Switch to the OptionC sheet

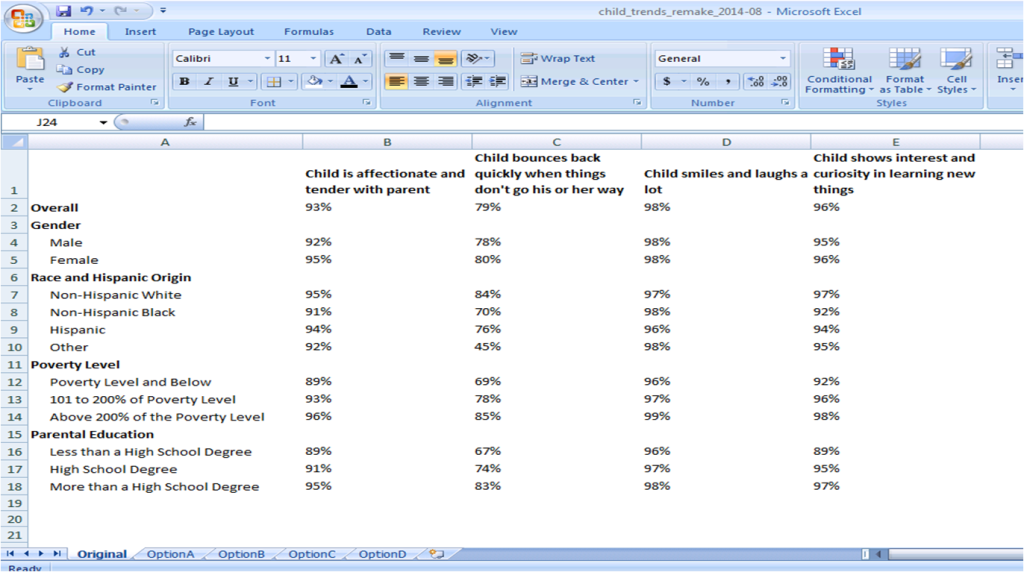coord(312,554)
